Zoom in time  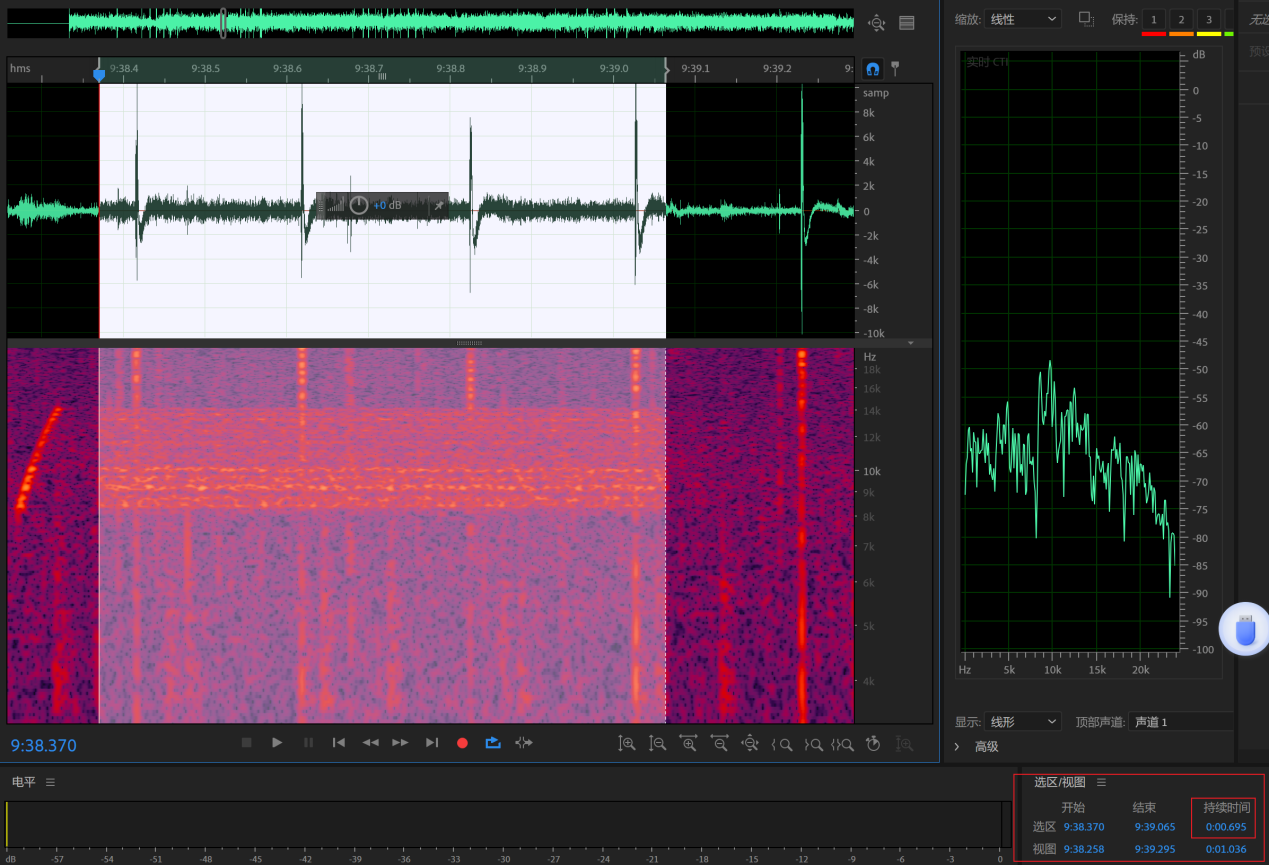(688, 744)
